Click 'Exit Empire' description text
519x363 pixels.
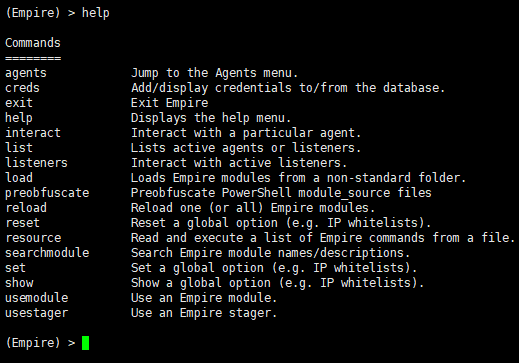coord(170,103)
